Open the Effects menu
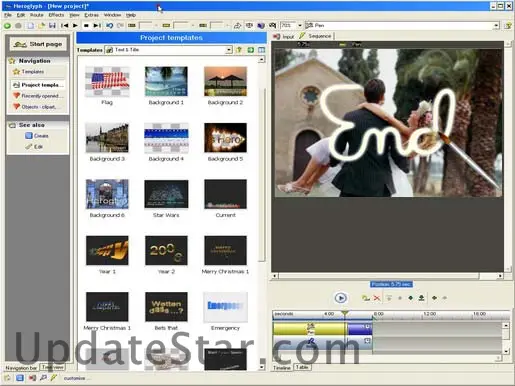The width and height of the screenshot is (515, 386). (56, 15)
